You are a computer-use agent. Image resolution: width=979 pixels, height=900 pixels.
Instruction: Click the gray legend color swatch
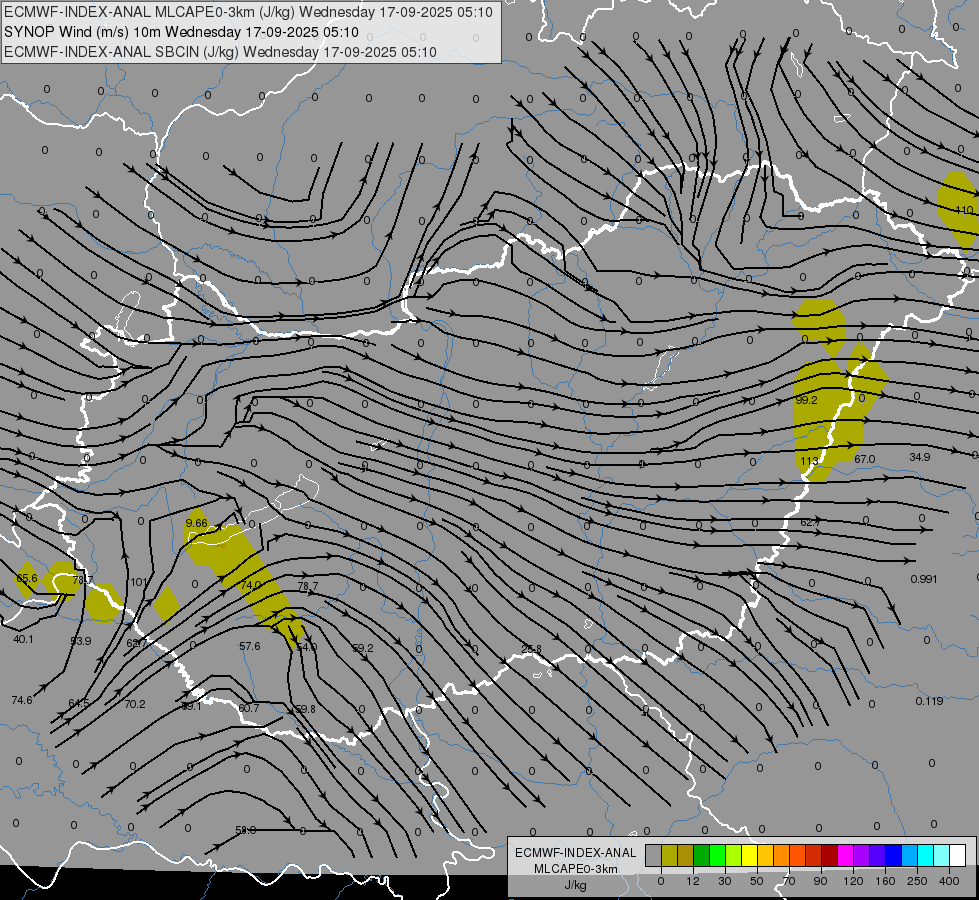coord(654,855)
